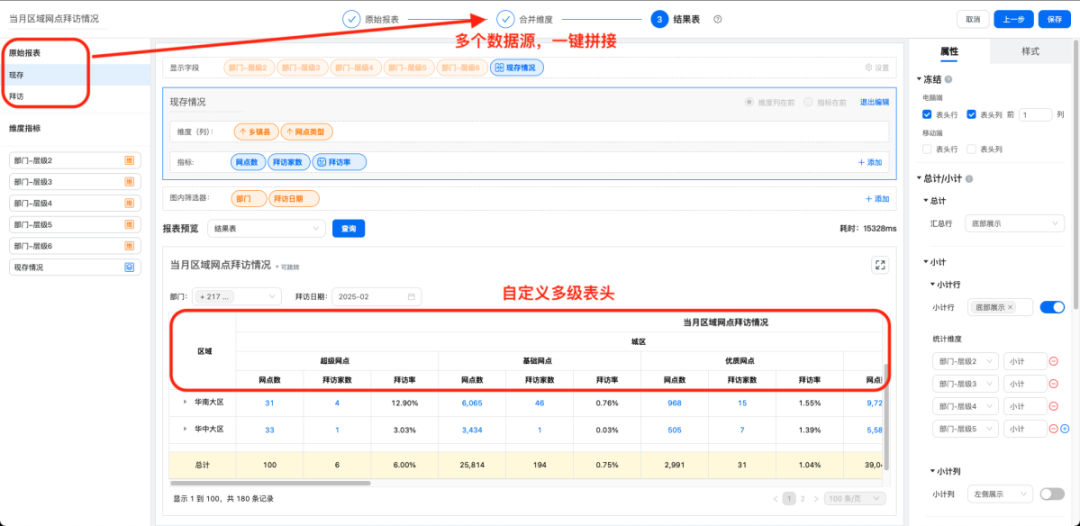Remove 部门-层级2 subtotal dimension row
The image size is (1080, 526).
pyautogui.click(x=1053, y=361)
